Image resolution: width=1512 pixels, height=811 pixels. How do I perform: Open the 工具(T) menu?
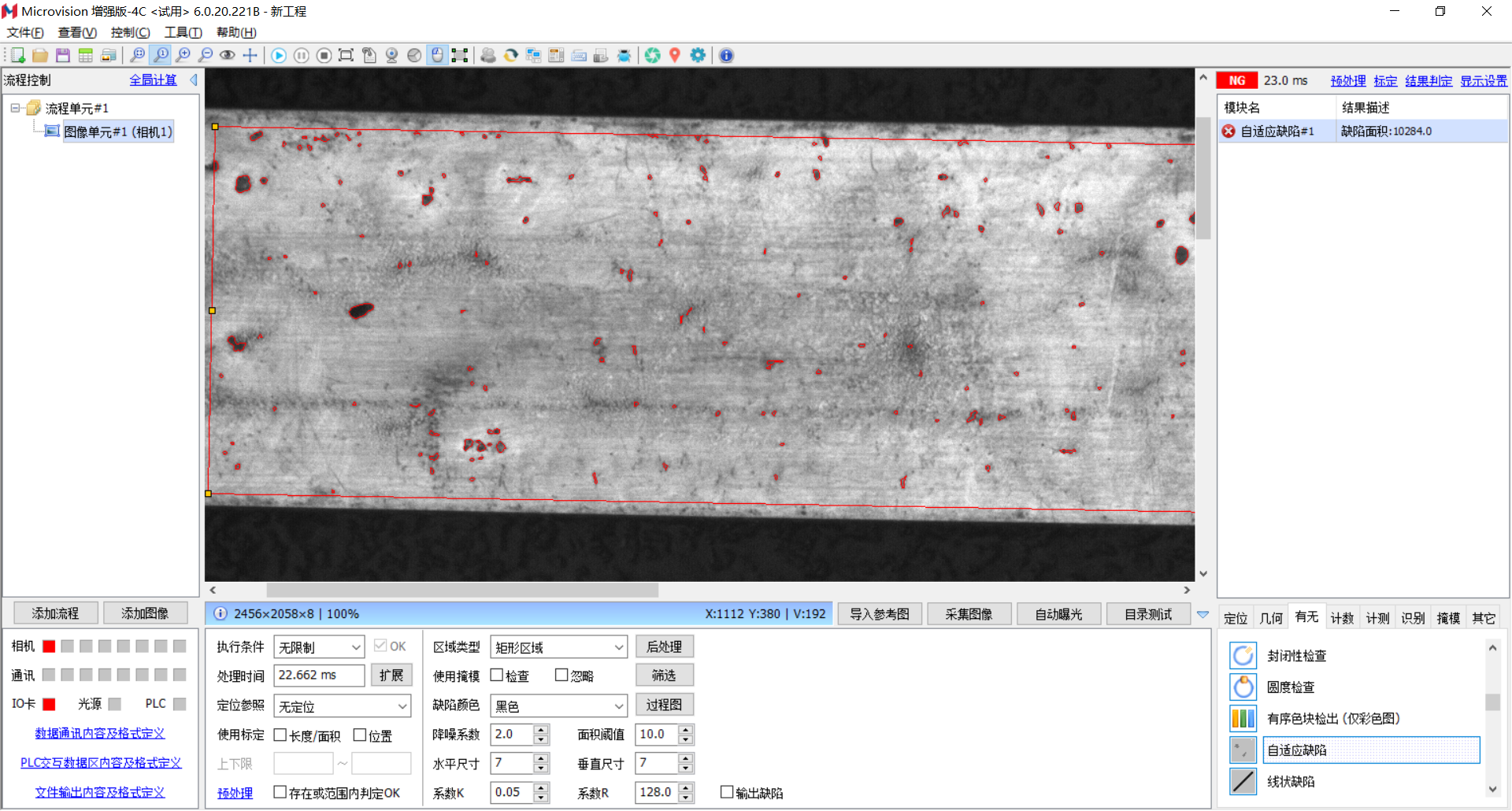183,32
